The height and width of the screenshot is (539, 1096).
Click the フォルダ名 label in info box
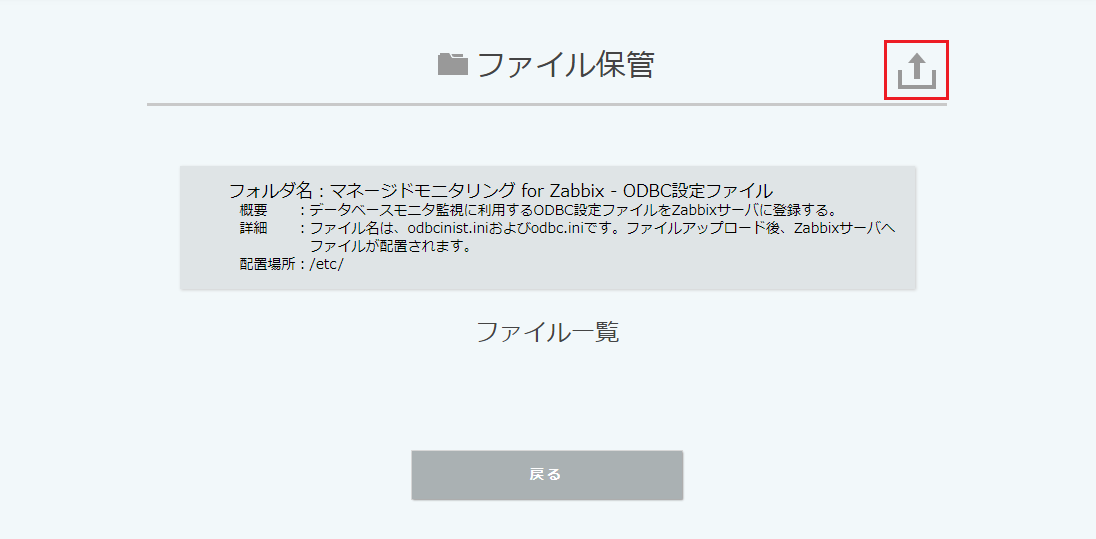[269, 190]
